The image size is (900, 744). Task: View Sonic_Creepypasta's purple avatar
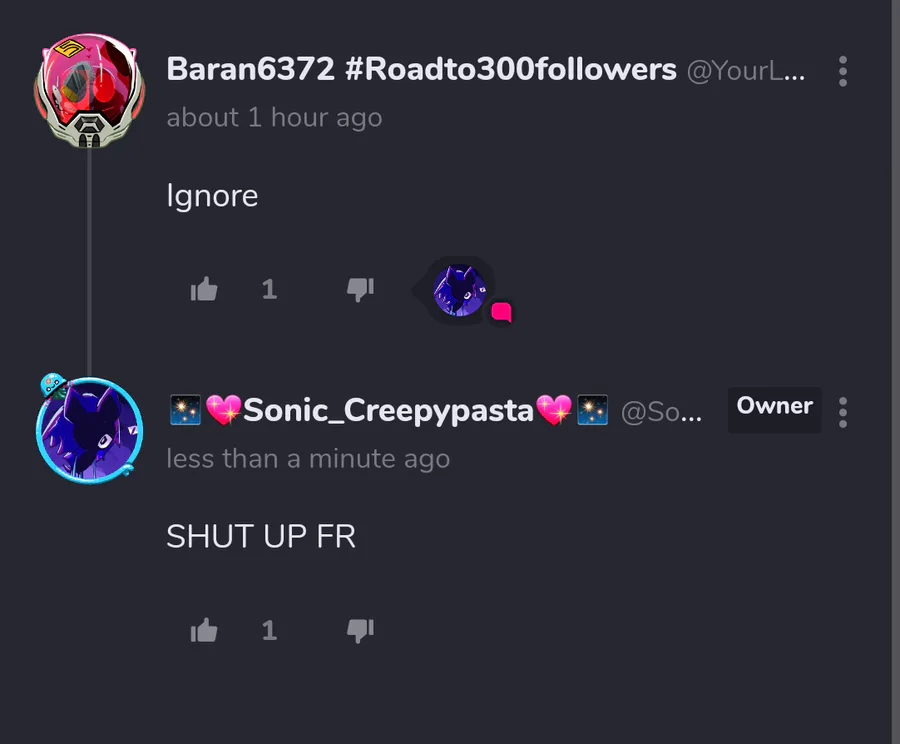tap(90, 431)
